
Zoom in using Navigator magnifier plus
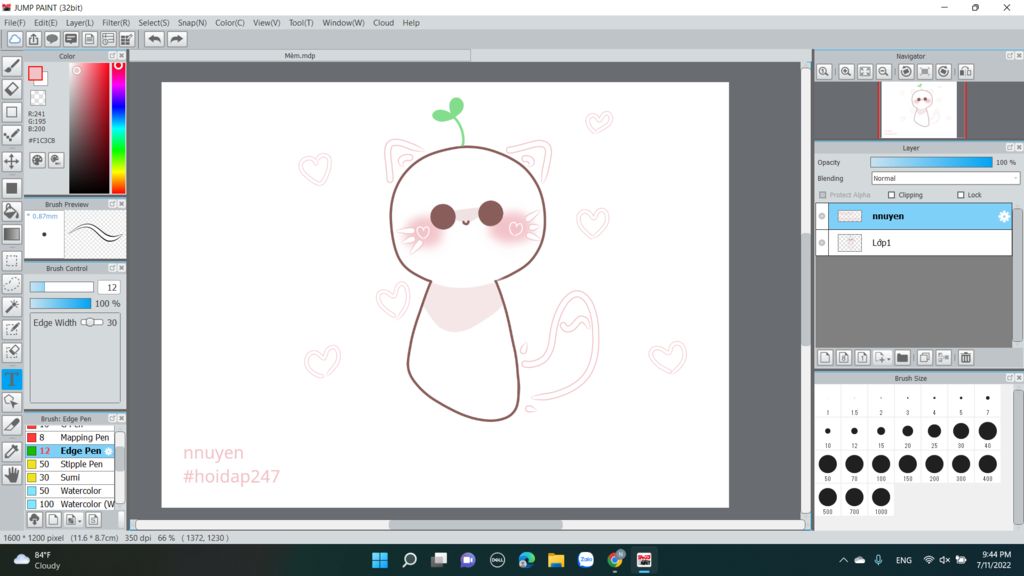pyautogui.click(x=846, y=72)
